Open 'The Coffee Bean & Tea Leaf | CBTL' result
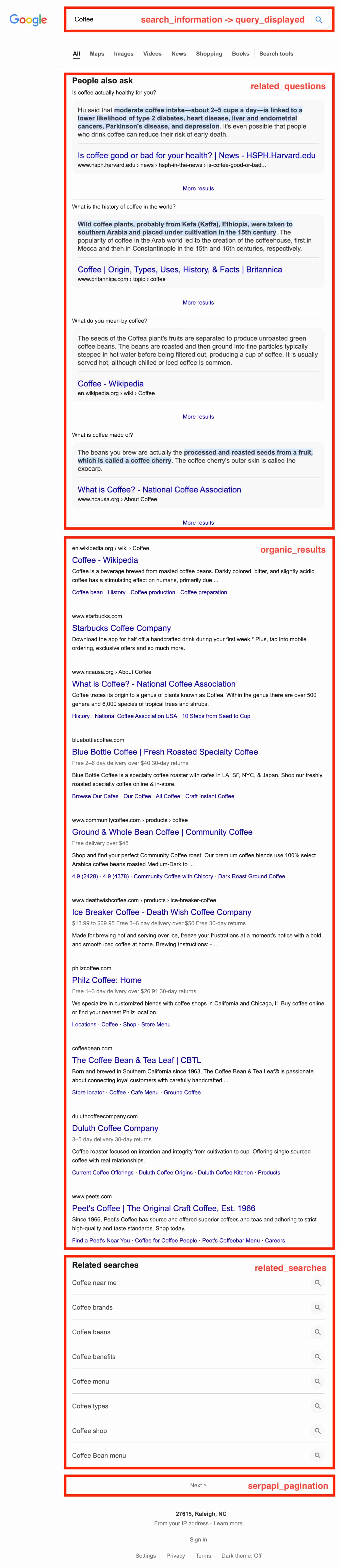 pos(136,1060)
